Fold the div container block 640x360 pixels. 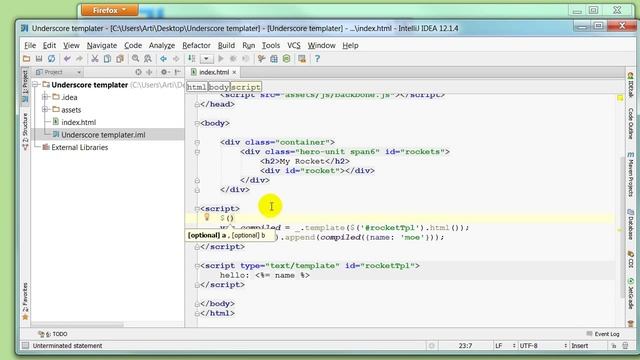tap(197, 142)
